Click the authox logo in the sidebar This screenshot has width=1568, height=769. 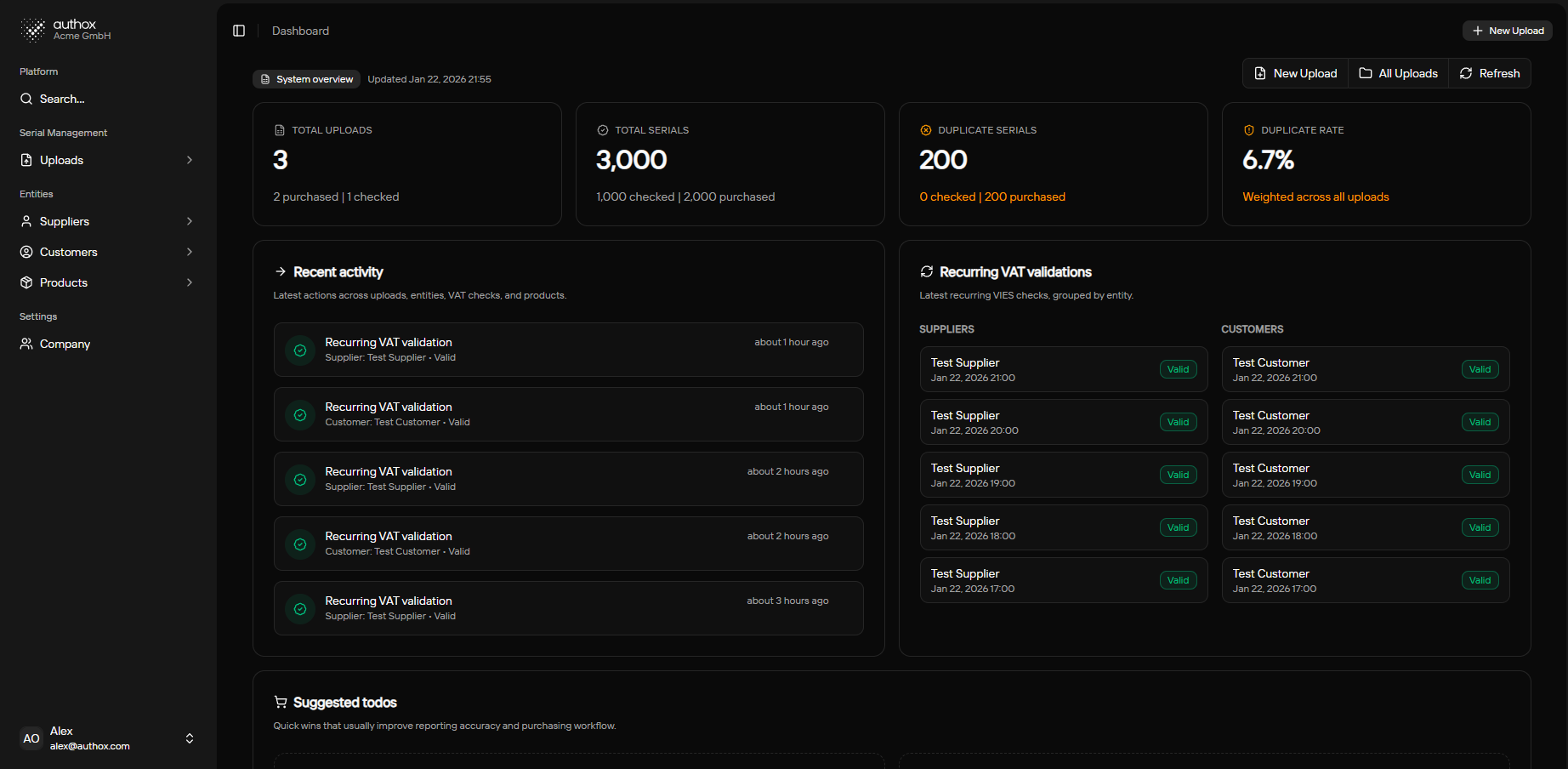pyautogui.click(x=34, y=29)
